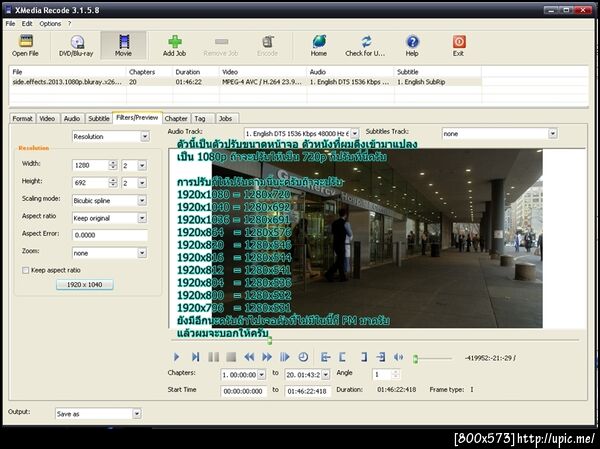Select the Movie toolbar icon

123,42
